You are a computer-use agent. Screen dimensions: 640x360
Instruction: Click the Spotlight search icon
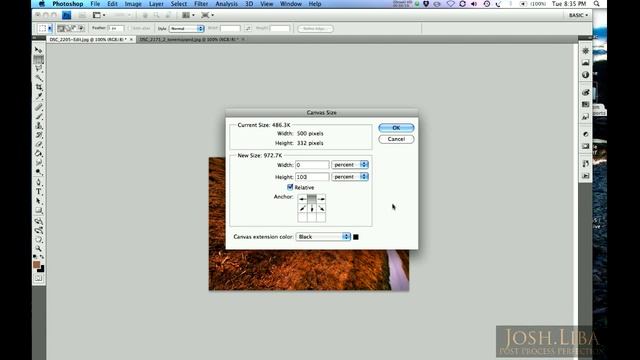click(597, 4)
